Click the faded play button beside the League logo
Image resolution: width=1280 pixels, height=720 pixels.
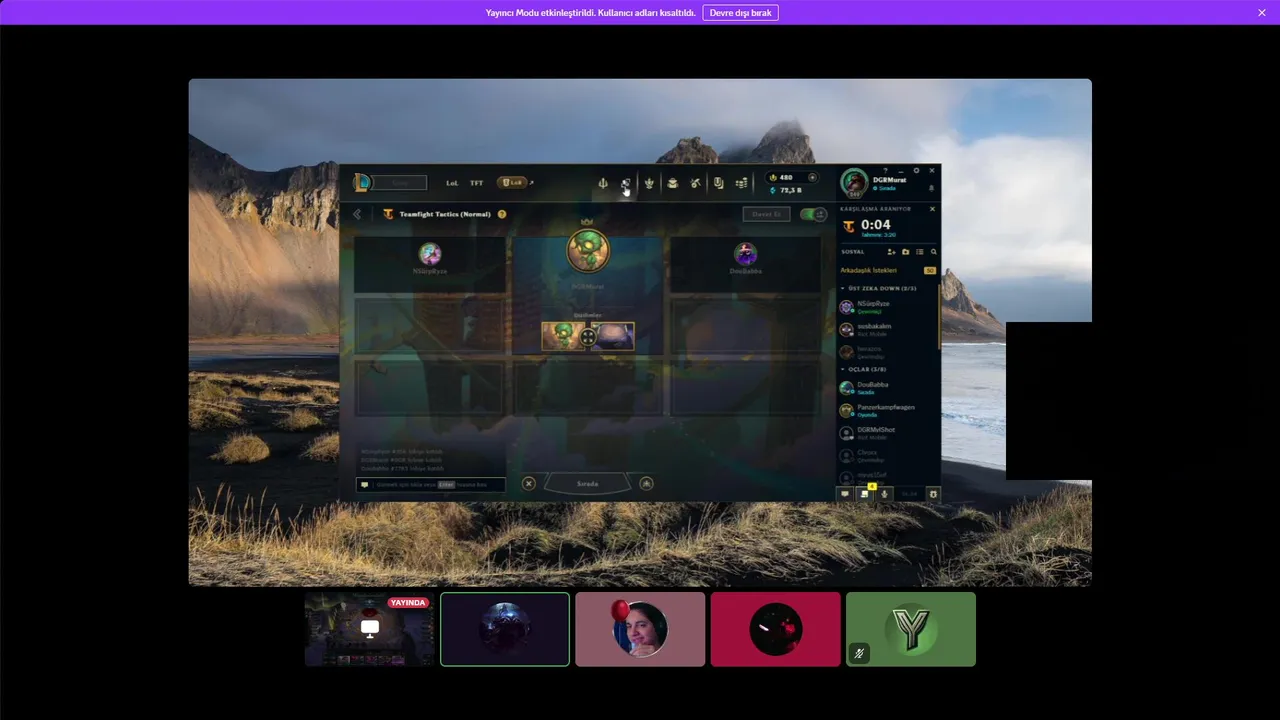click(401, 183)
